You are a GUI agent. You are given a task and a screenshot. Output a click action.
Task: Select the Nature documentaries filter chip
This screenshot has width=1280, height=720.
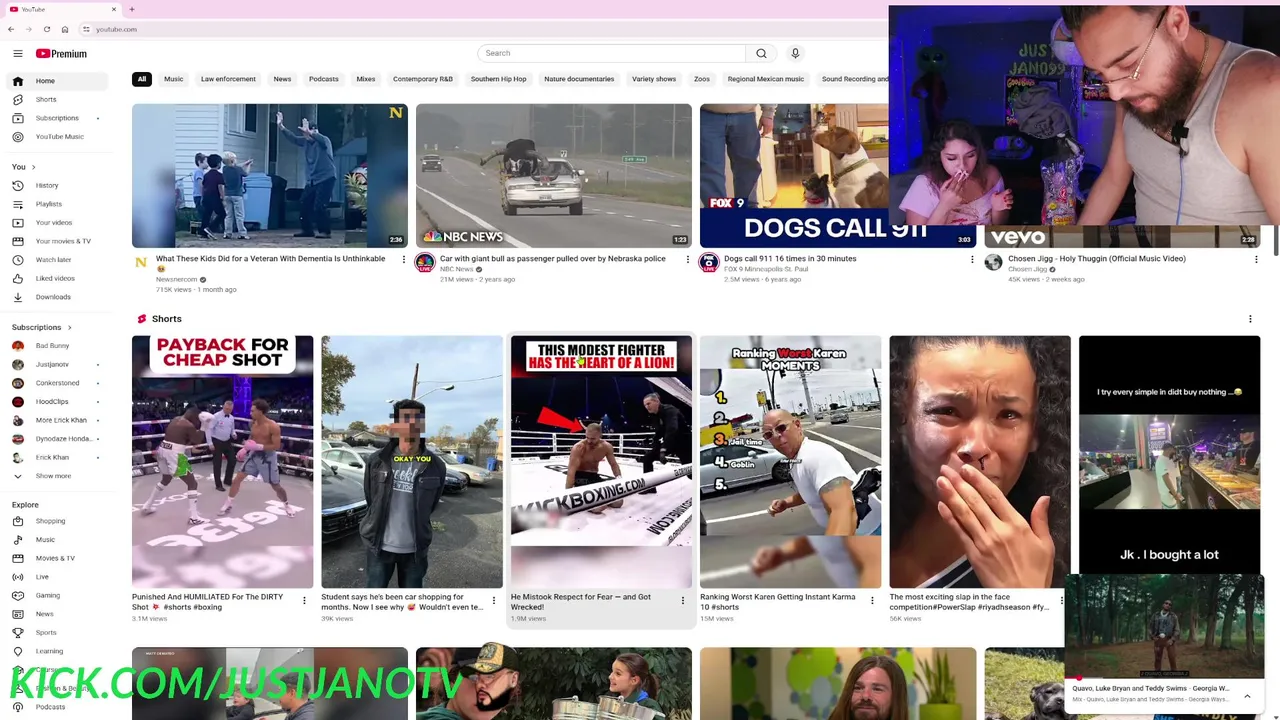[x=579, y=79]
